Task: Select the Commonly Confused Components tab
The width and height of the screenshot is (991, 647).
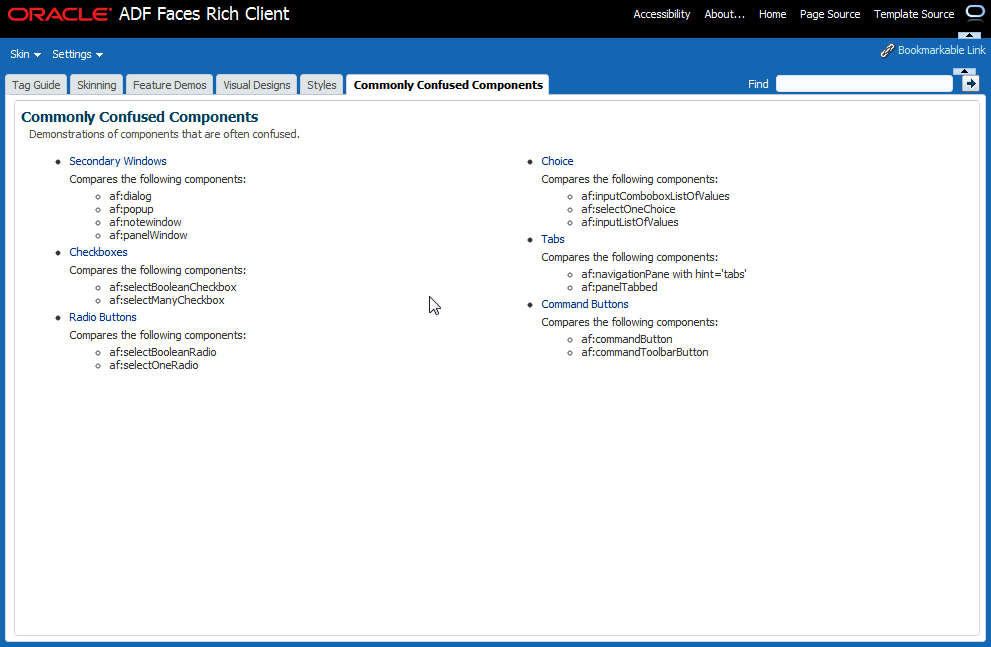Action: click(448, 85)
